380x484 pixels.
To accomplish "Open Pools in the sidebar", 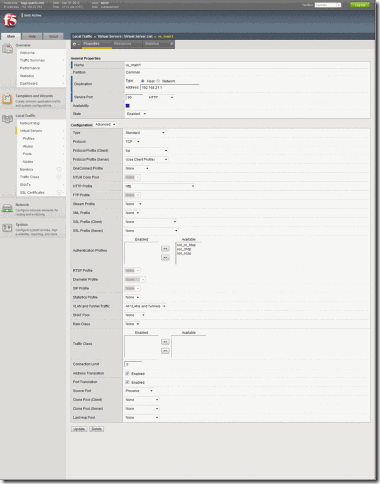I will coord(27,154).
